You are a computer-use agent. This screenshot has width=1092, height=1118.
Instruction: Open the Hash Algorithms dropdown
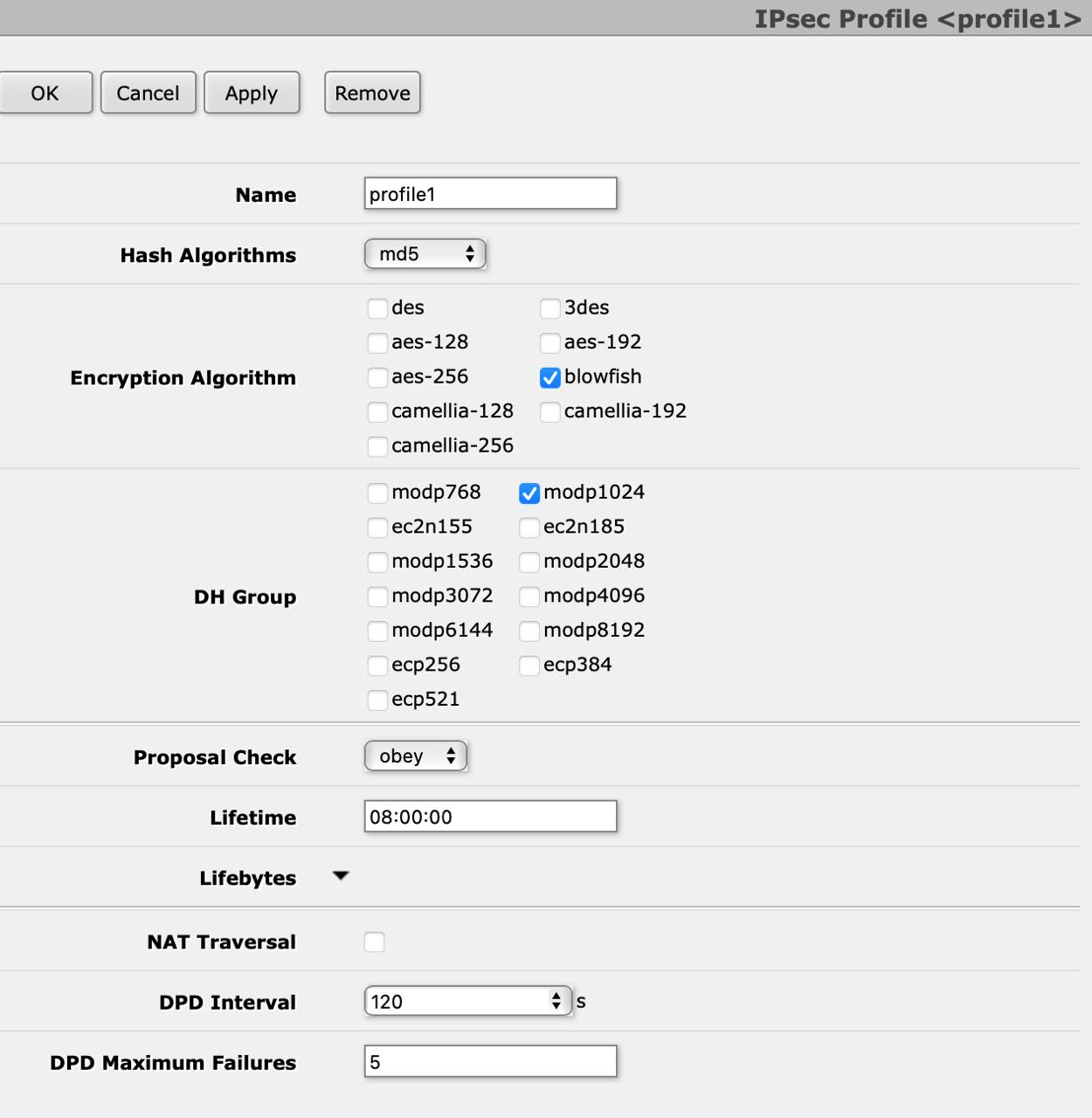425,254
